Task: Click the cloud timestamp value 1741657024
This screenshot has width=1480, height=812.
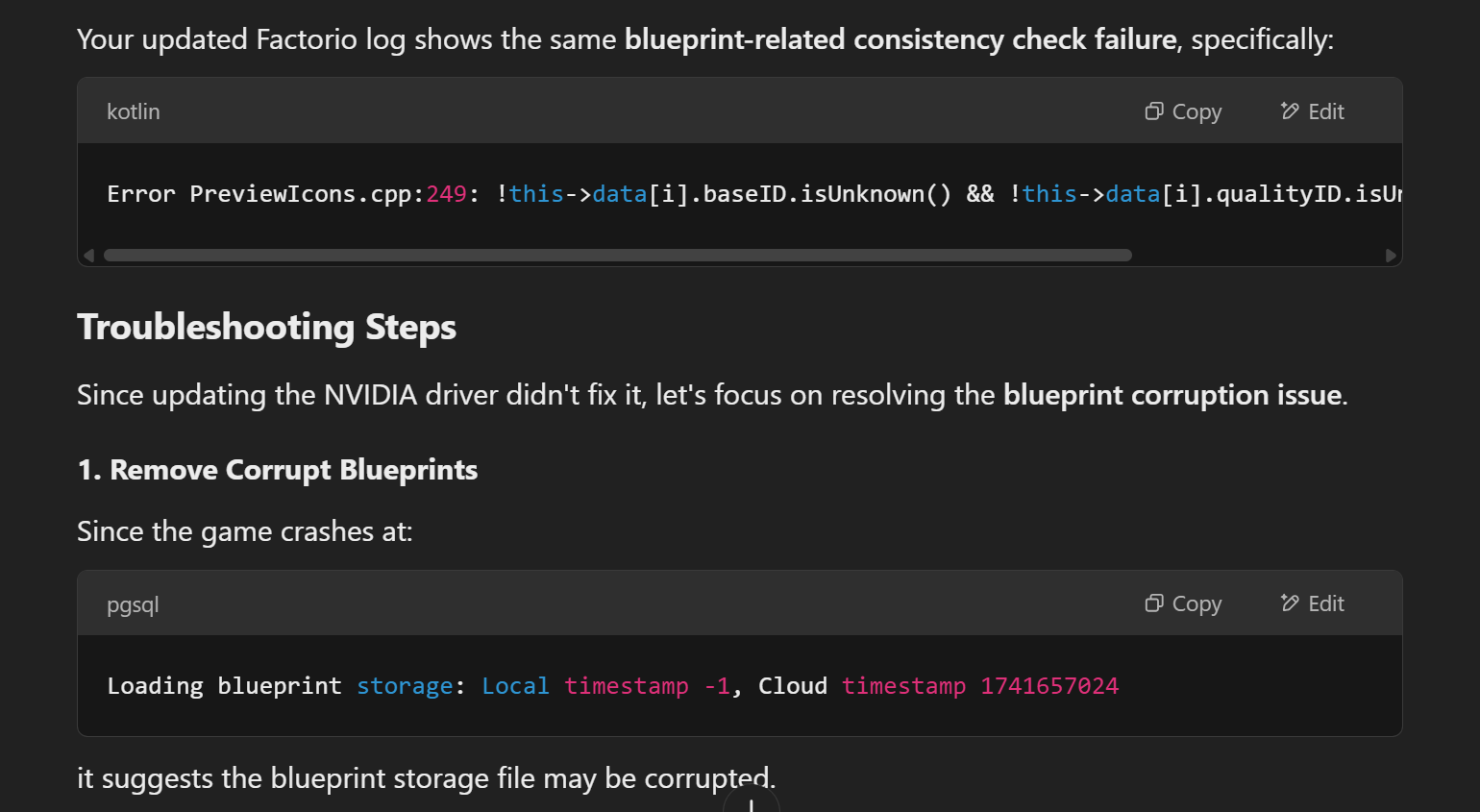Action: tap(1048, 686)
